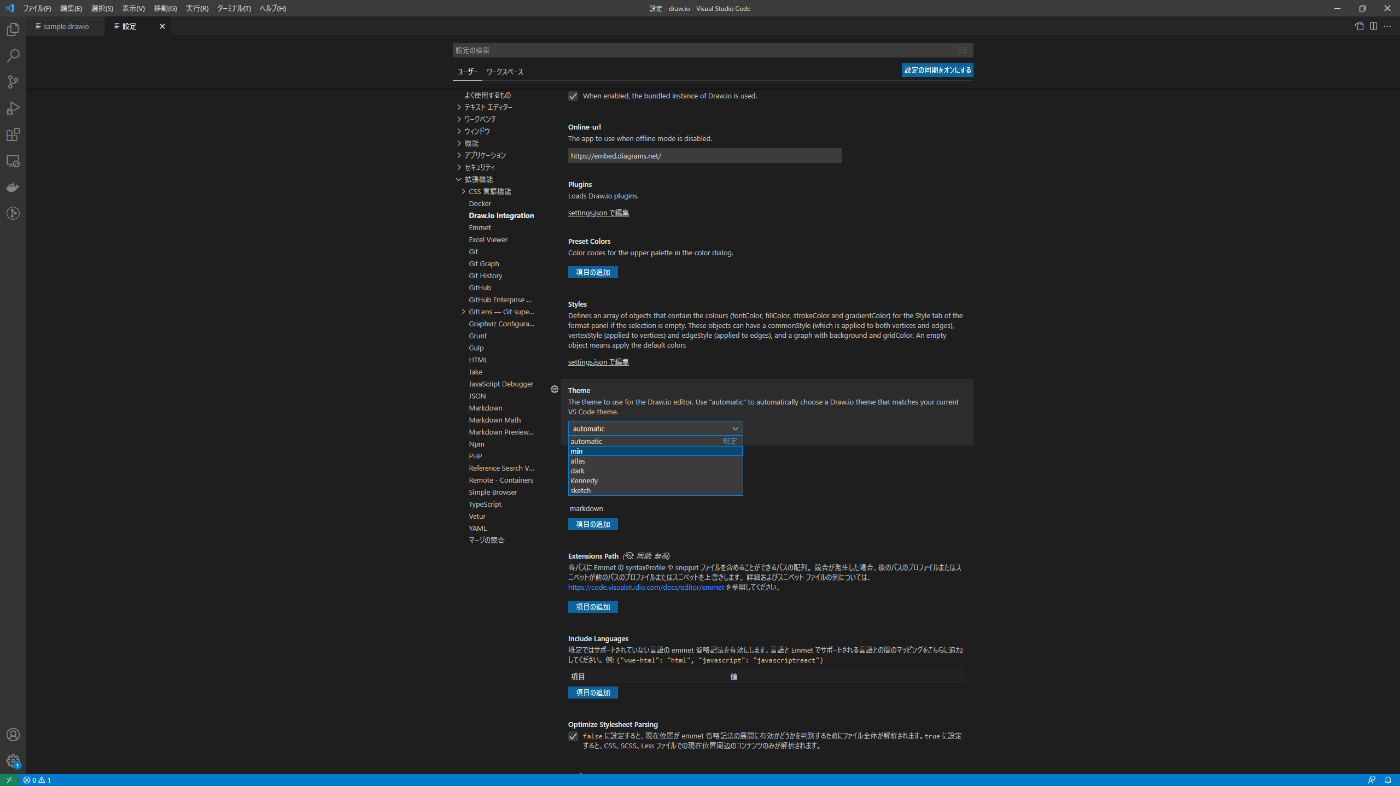Screen dimensions: 1400x786
Task: Open the Source Control view
Action: tap(13, 82)
